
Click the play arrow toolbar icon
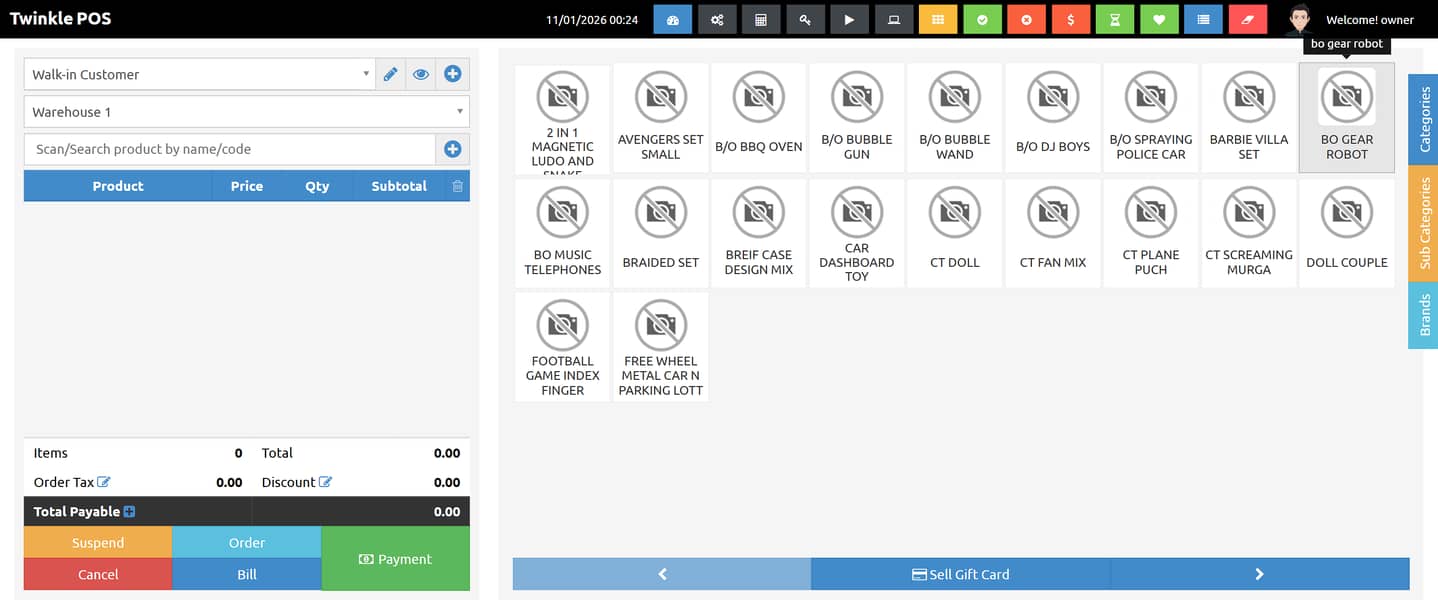pos(849,20)
